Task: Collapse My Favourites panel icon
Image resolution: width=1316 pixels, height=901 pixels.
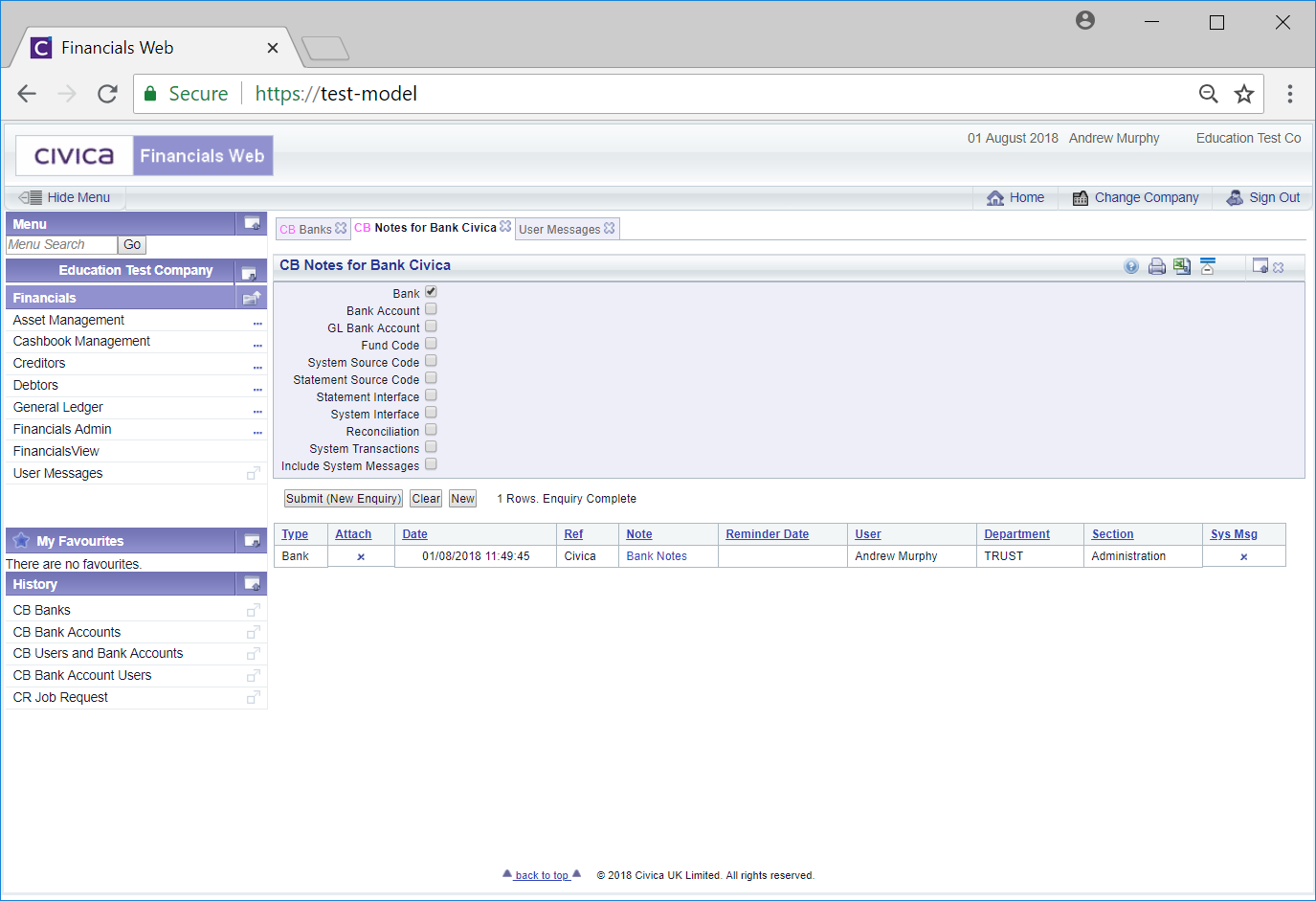Action: [x=253, y=541]
